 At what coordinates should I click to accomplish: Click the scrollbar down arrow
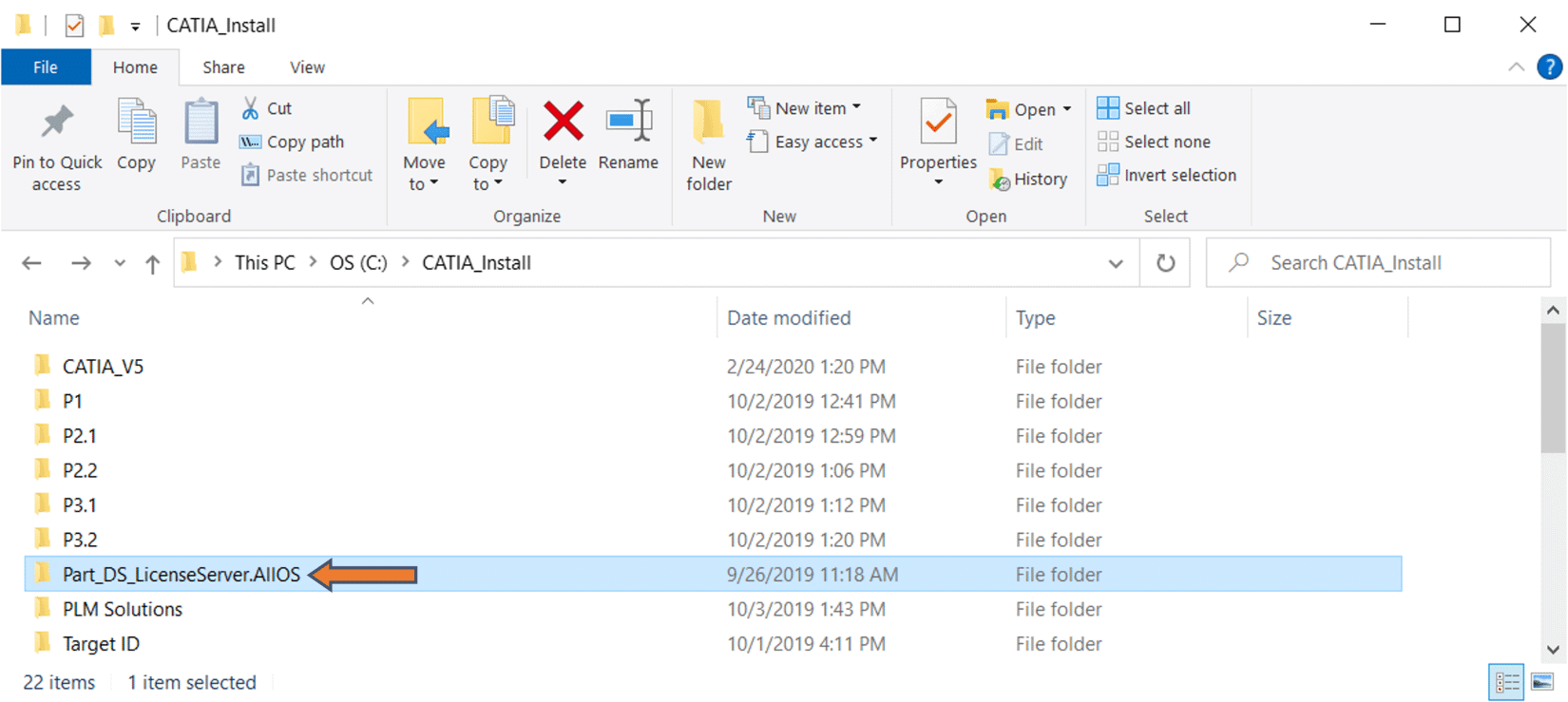[1553, 650]
